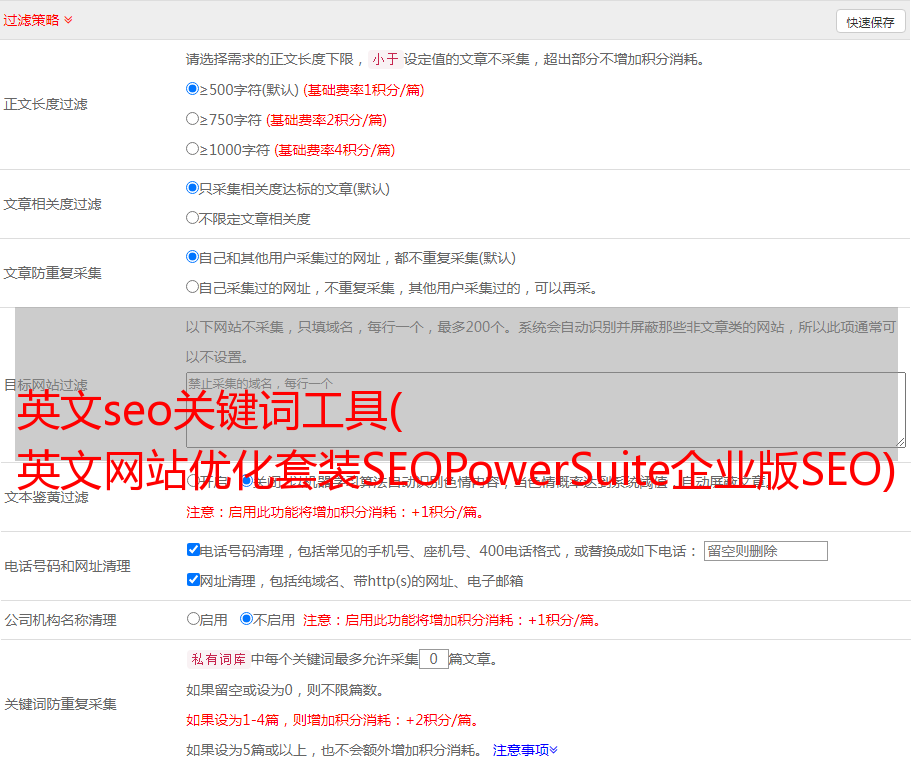Image resolution: width=912 pixels, height=768 pixels.
Task: Expand the 注意事项 link
Action: (525, 750)
